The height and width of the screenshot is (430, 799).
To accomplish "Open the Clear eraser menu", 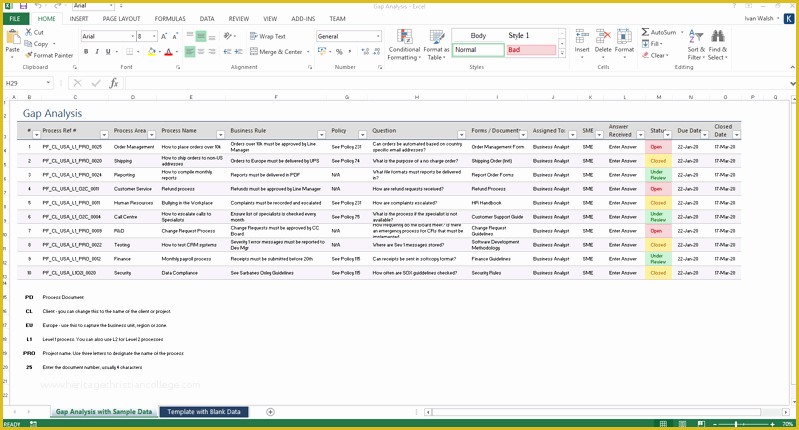I will pyautogui.click(x=655, y=55).
